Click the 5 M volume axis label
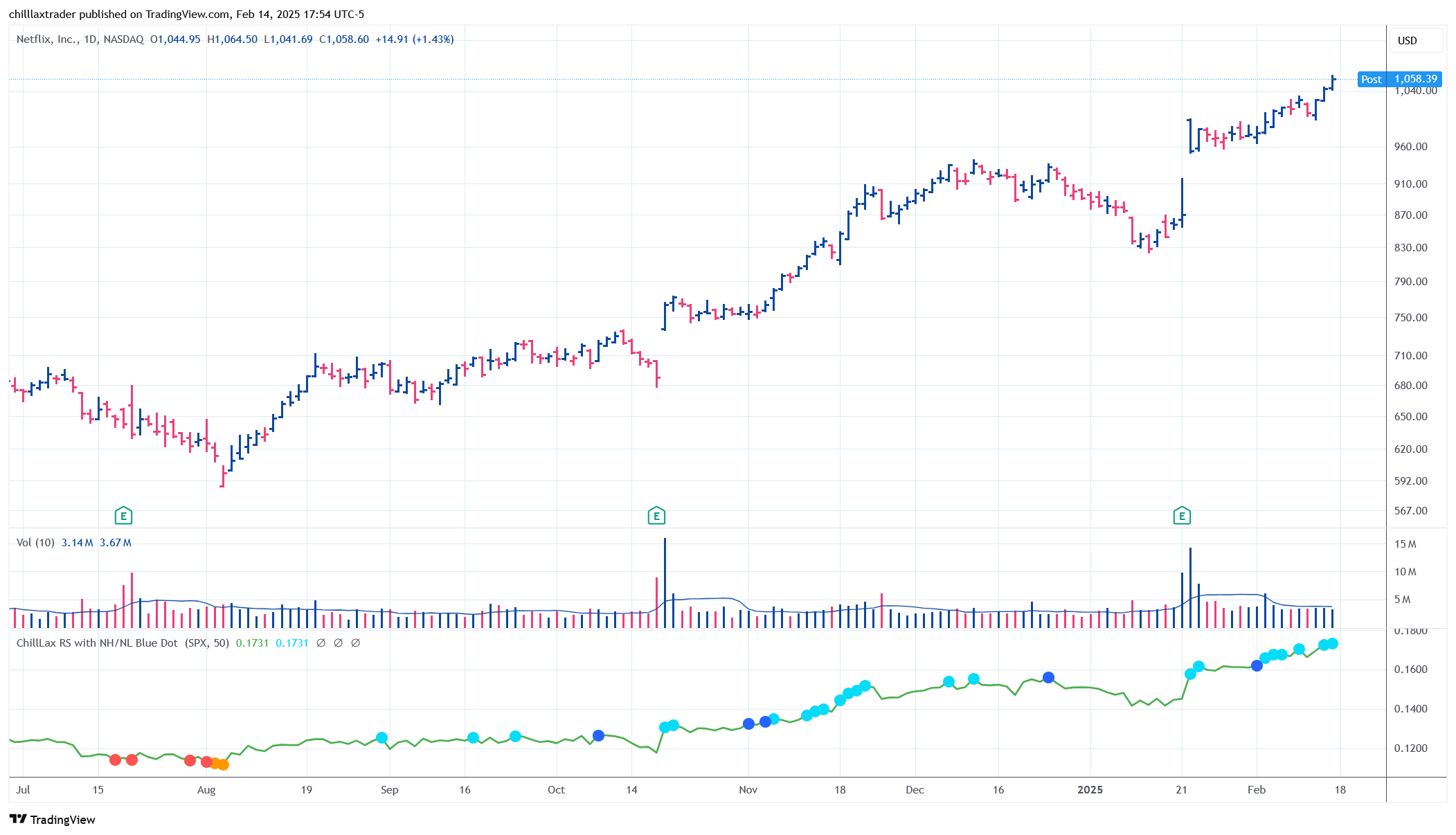 click(1403, 599)
